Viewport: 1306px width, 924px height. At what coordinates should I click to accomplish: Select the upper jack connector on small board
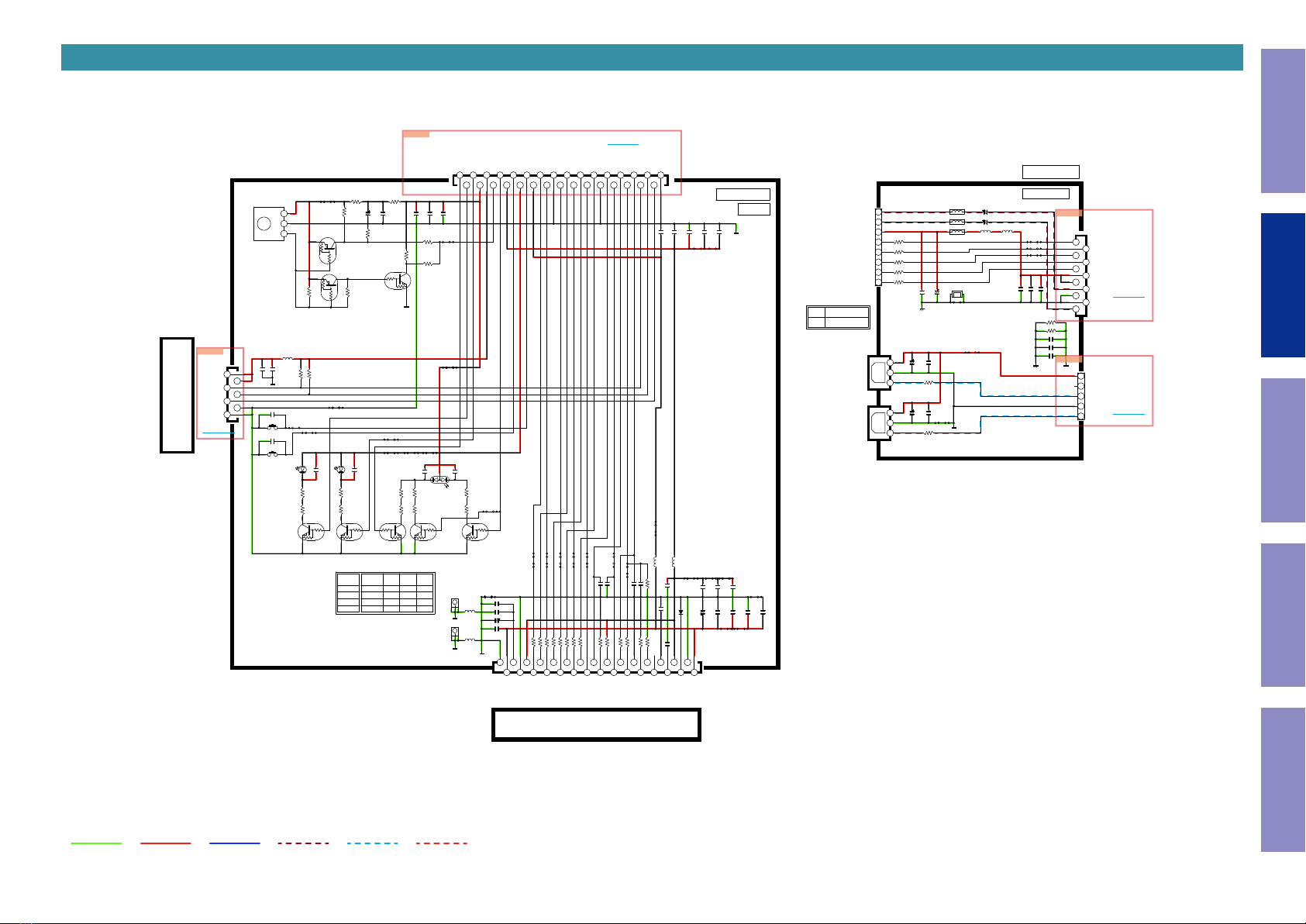pyautogui.click(x=879, y=372)
